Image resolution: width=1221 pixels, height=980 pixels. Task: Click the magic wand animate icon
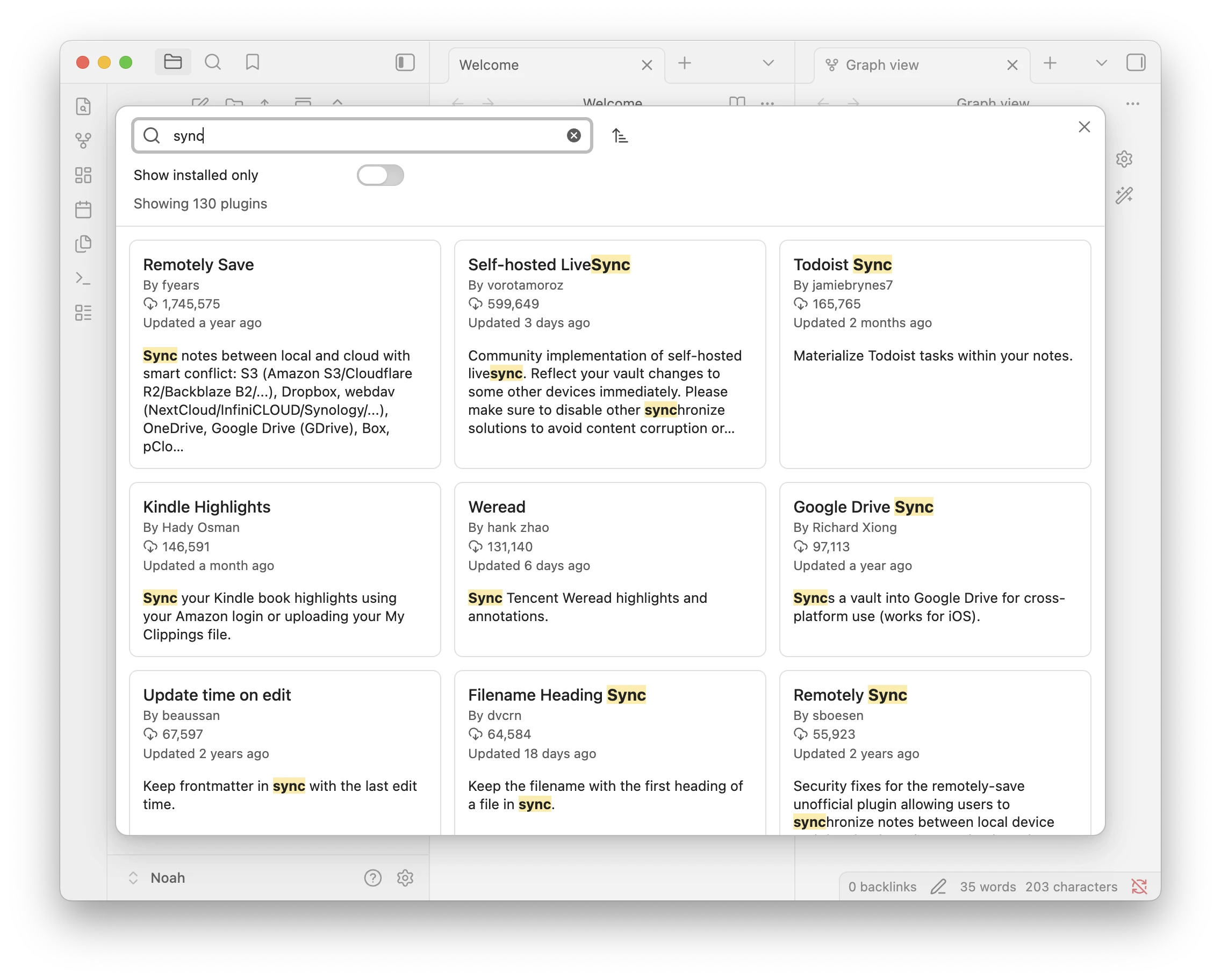pyautogui.click(x=1124, y=196)
